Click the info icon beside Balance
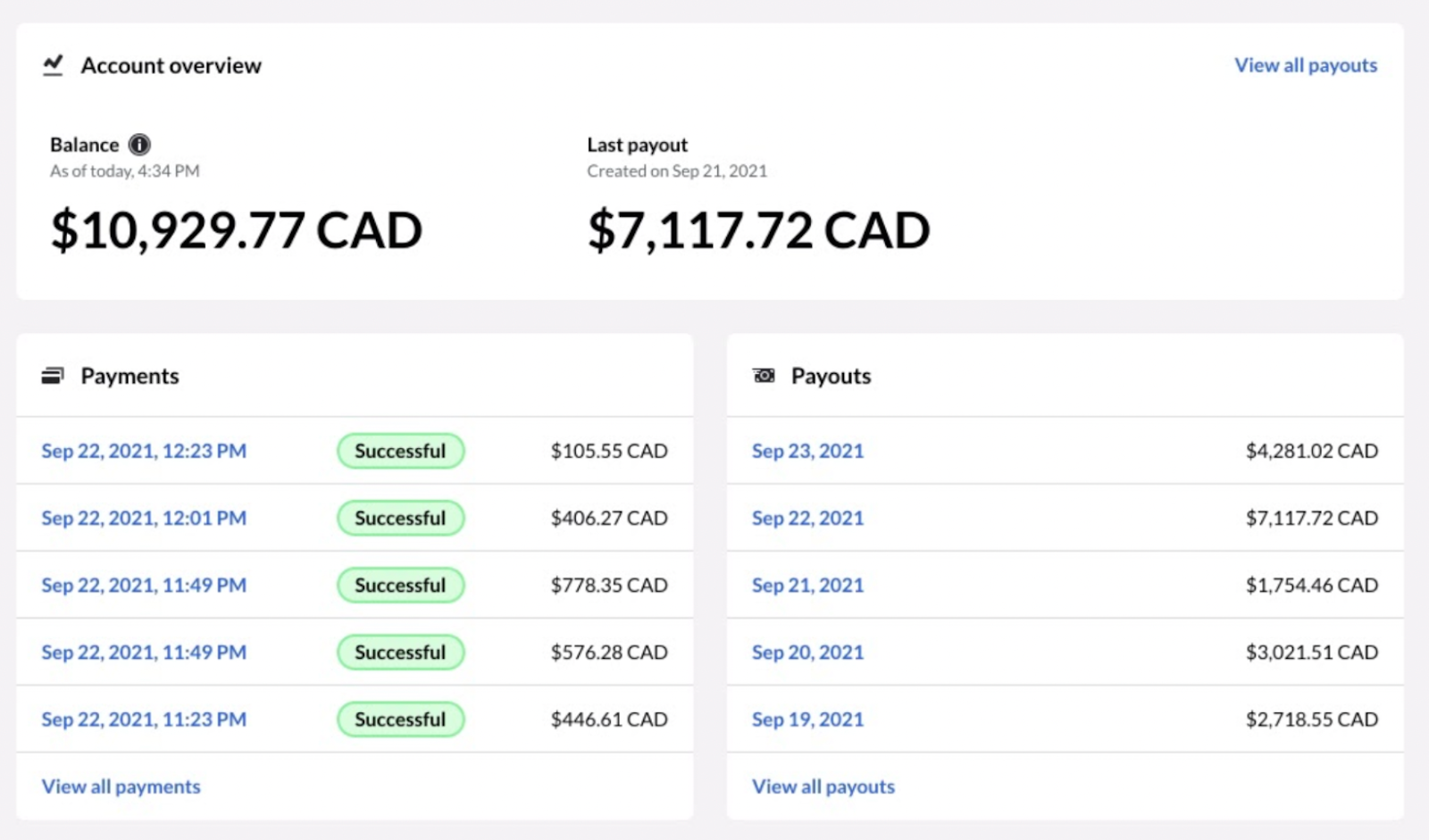The image size is (1429, 840). point(140,144)
